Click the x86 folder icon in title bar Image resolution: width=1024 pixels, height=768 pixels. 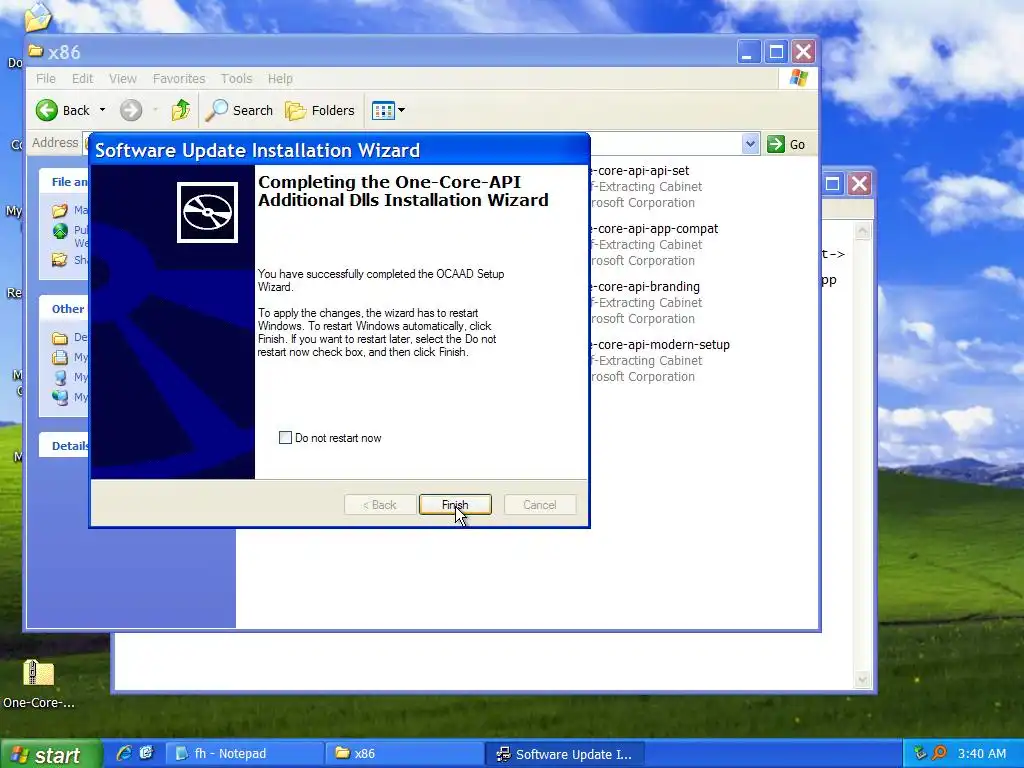(36, 51)
